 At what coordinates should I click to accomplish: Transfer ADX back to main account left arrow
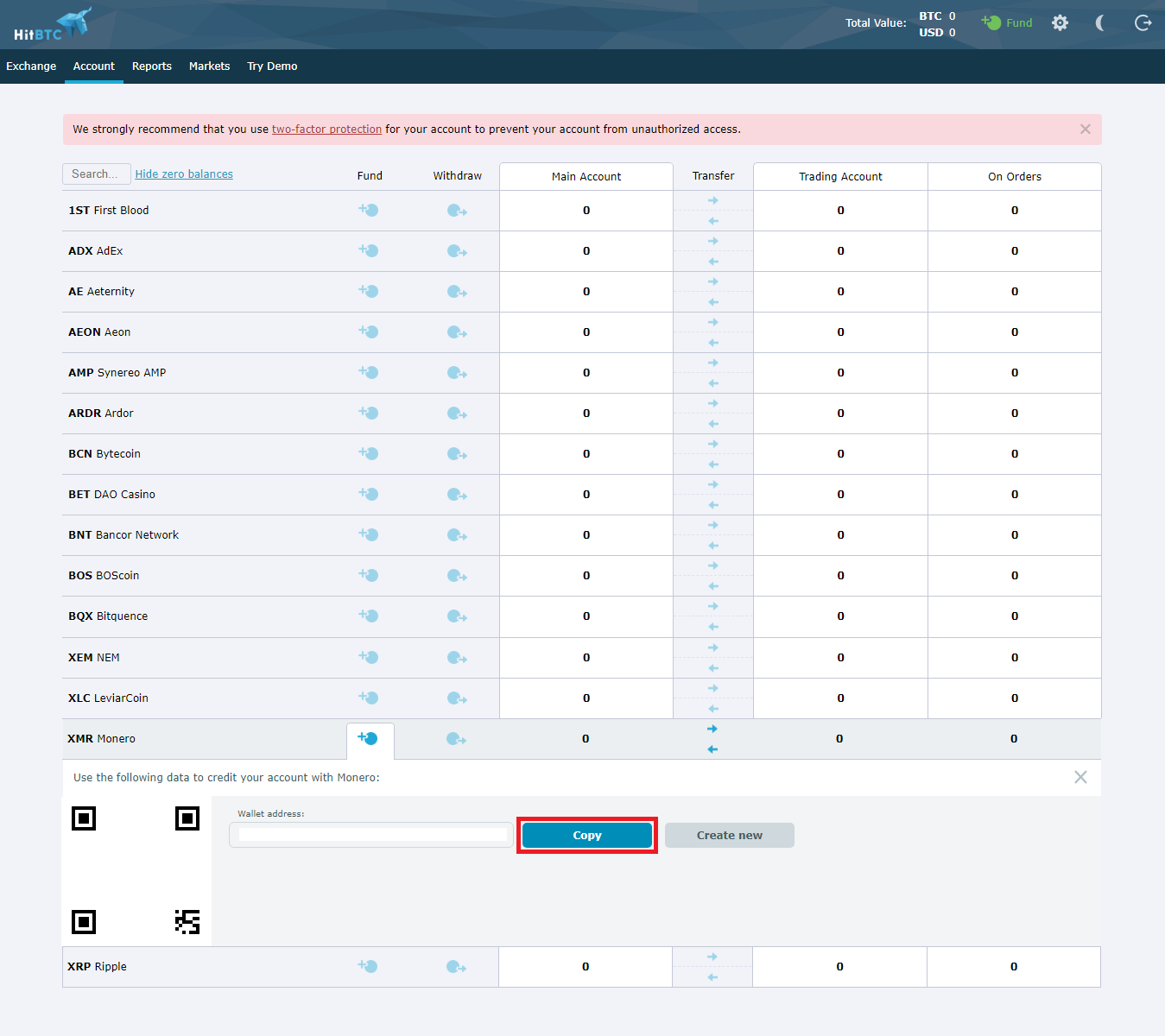coord(713,262)
